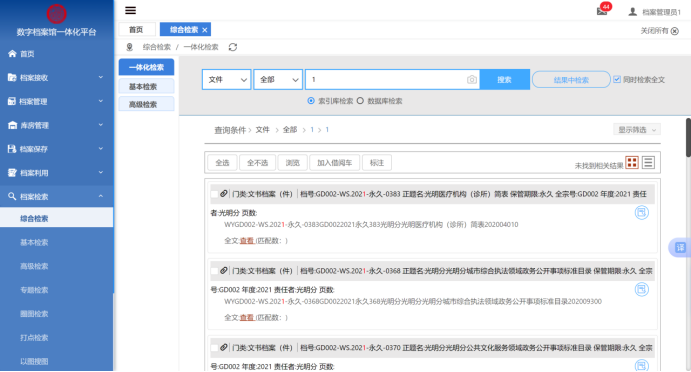The image size is (691, 372).
Task: Select 基本检索 in the search panel
Action: tap(146, 86)
